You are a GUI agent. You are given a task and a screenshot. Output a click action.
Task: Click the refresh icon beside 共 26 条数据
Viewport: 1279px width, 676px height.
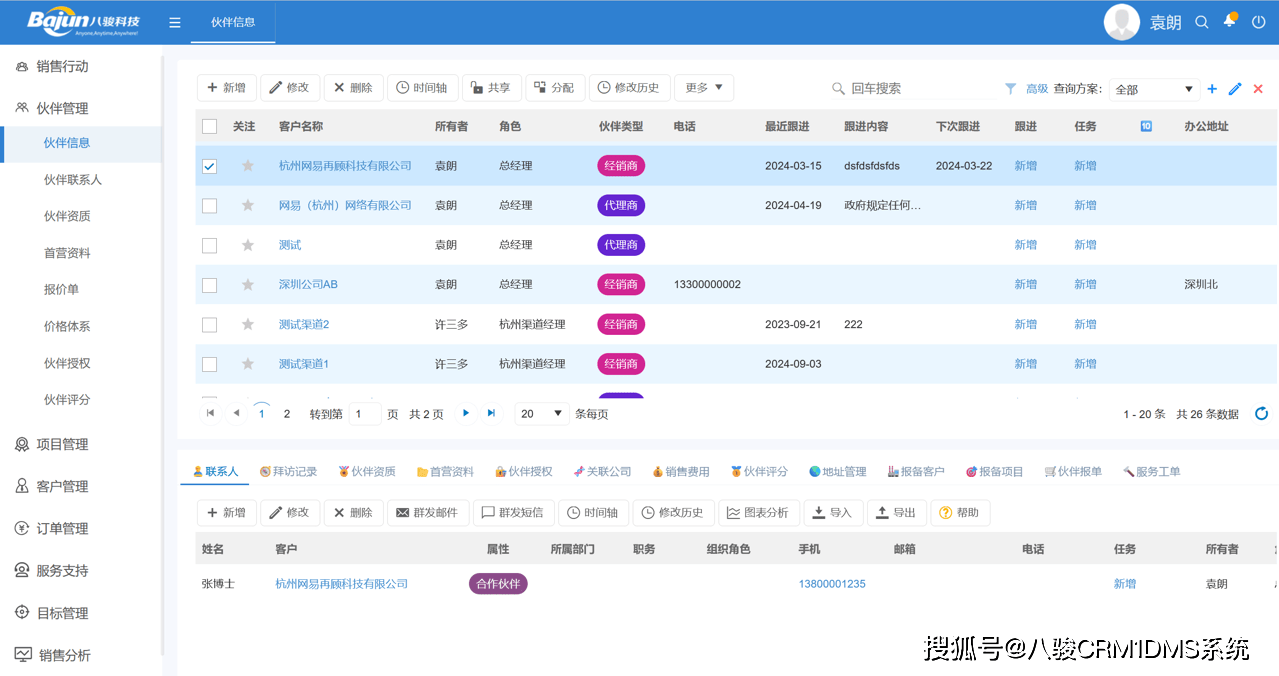(1261, 414)
